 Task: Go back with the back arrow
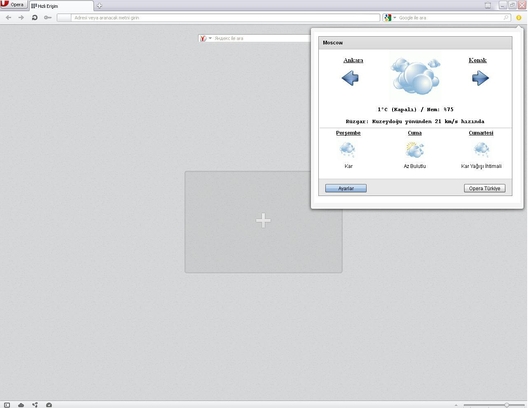pyautogui.click(x=8, y=18)
